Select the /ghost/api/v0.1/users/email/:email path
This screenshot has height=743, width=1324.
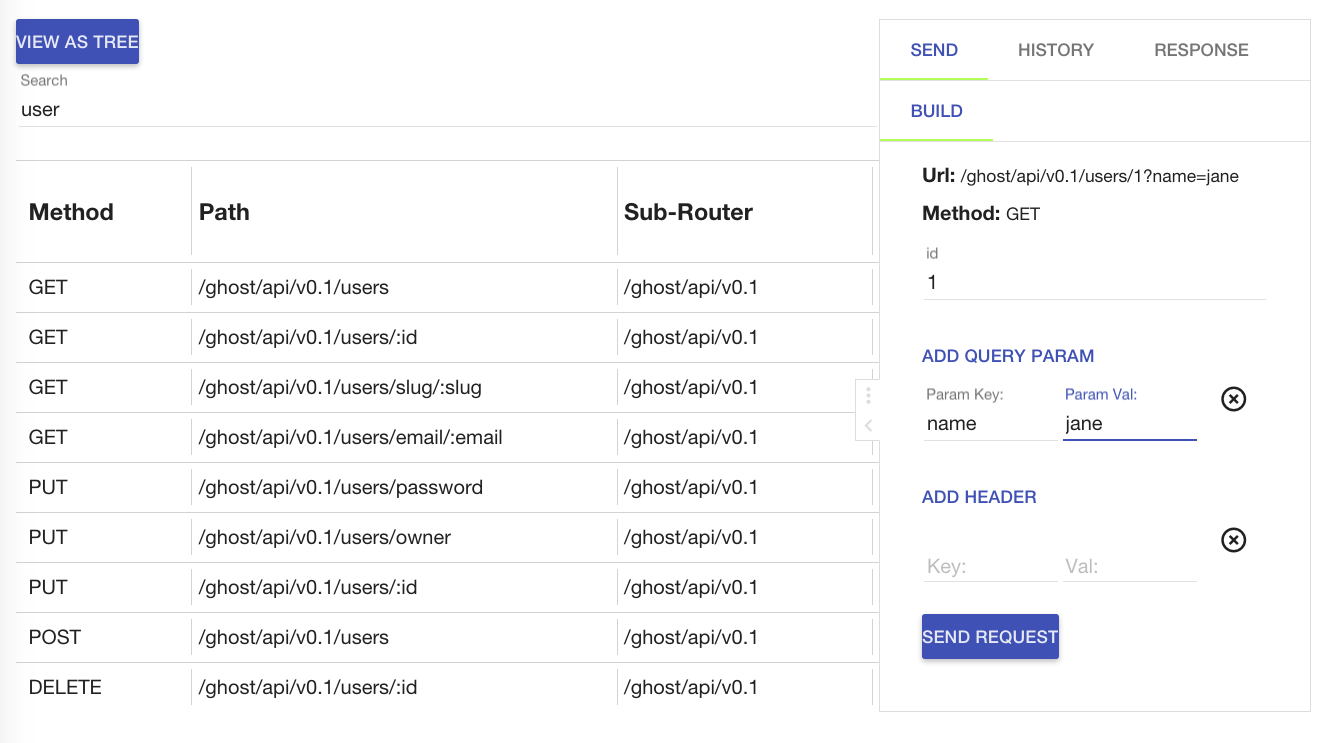pos(351,438)
